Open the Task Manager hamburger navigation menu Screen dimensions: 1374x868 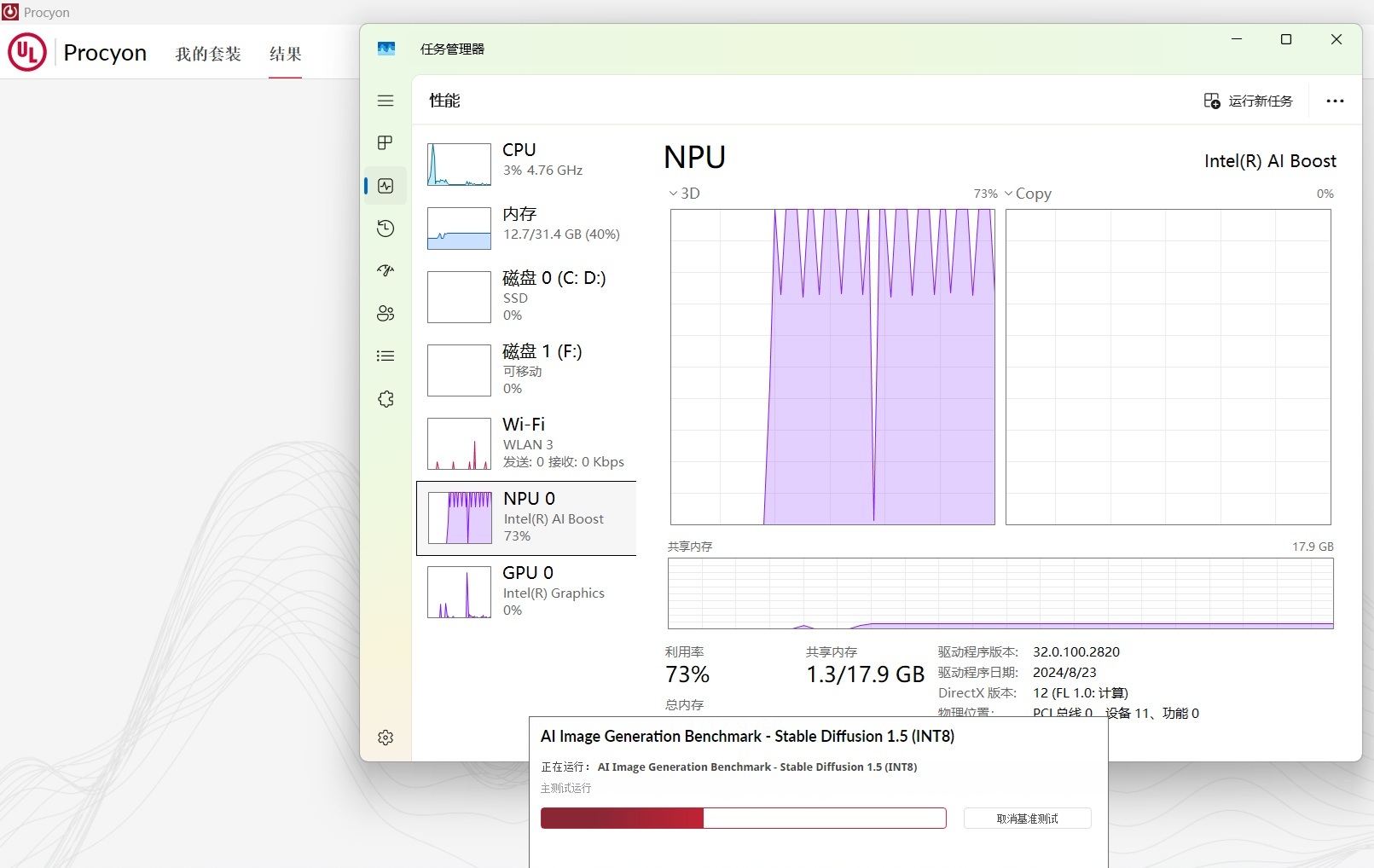[386, 101]
